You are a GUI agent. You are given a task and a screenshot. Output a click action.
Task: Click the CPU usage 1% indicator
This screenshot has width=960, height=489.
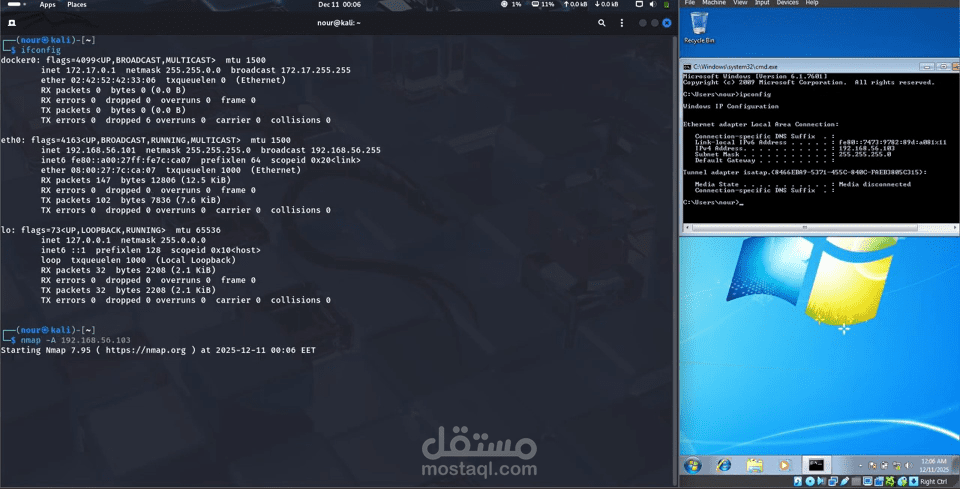511,4
